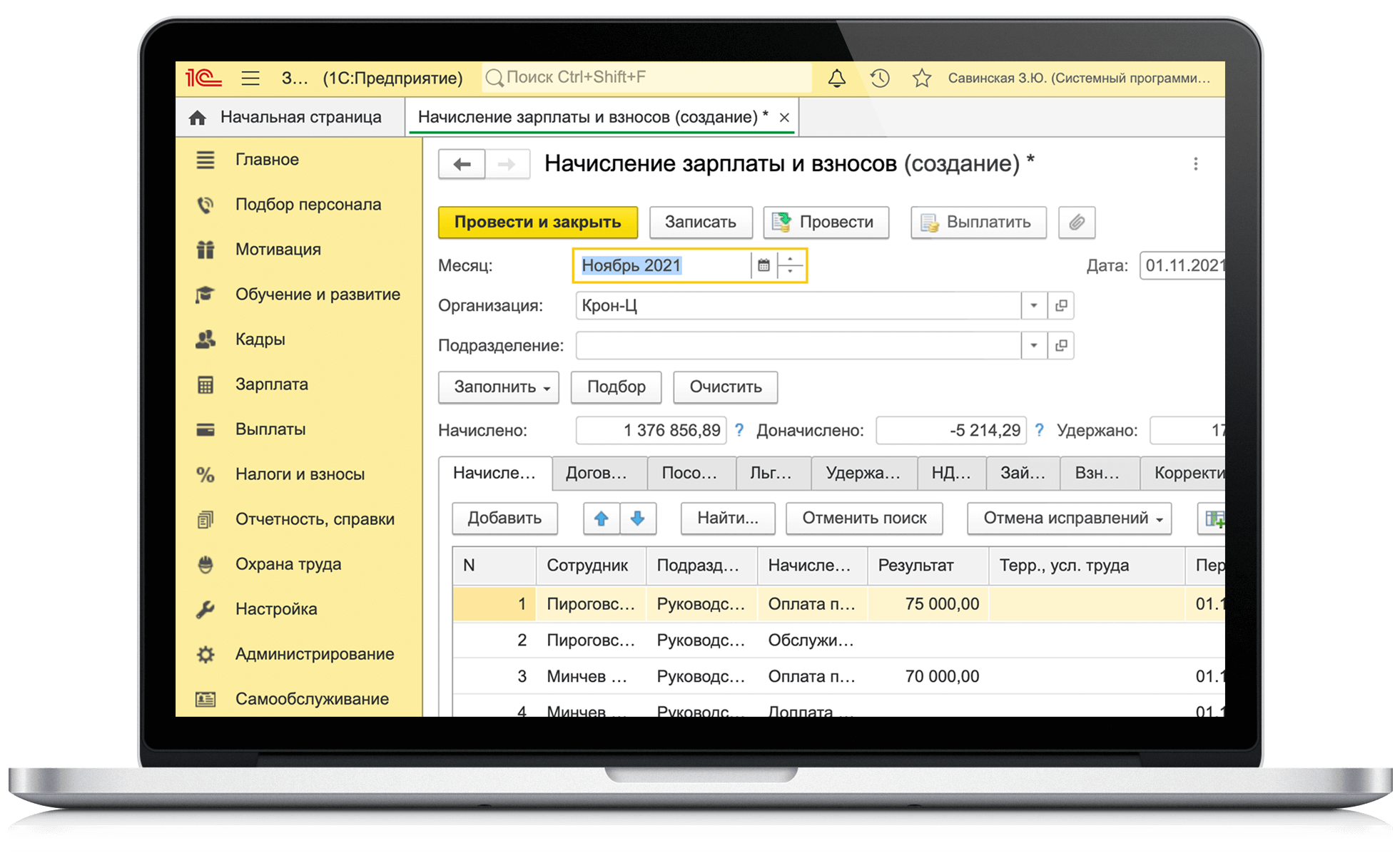Open calendar picker in Месяц field
Image resolution: width=1400 pixels, height=863 pixels.
(x=764, y=266)
